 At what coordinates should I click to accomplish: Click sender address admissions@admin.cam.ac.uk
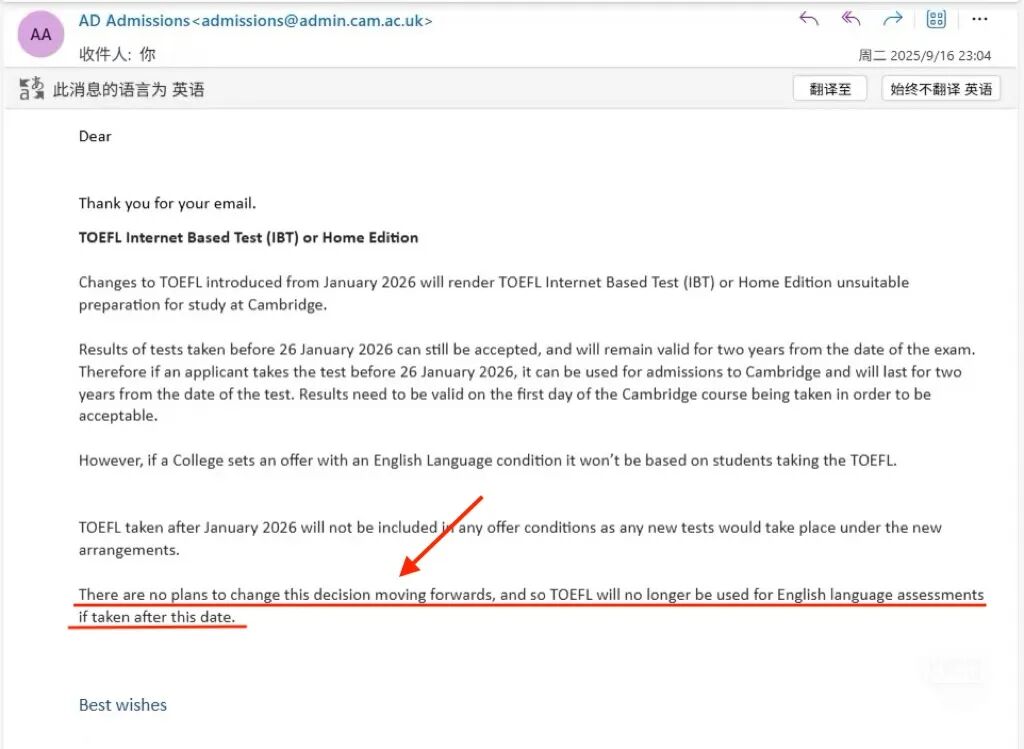point(313,21)
